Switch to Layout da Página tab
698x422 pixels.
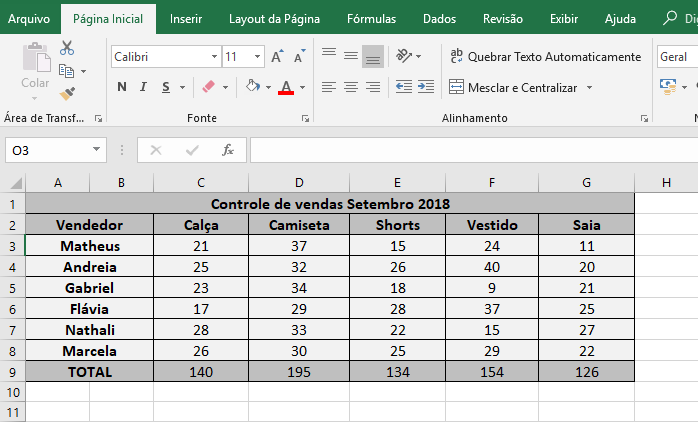pos(274,19)
